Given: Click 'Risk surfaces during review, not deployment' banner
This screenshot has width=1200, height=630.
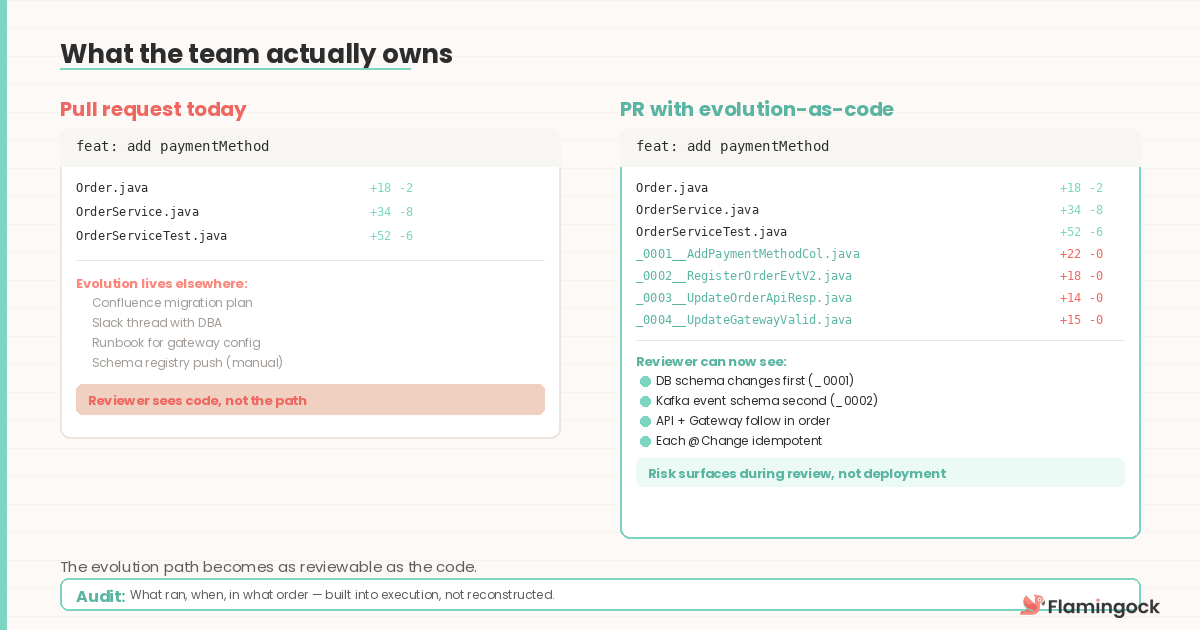Looking at the screenshot, I should (x=880, y=473).
